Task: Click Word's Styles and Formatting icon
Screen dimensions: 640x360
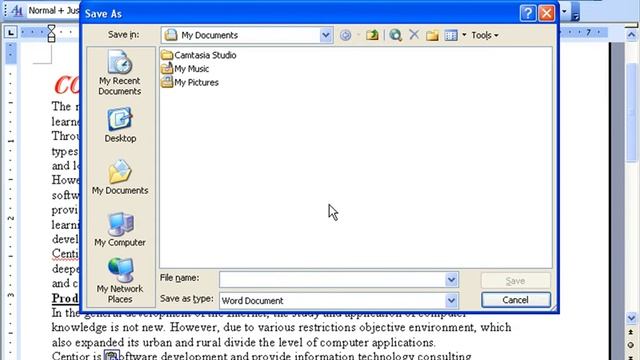Action: 17,11
